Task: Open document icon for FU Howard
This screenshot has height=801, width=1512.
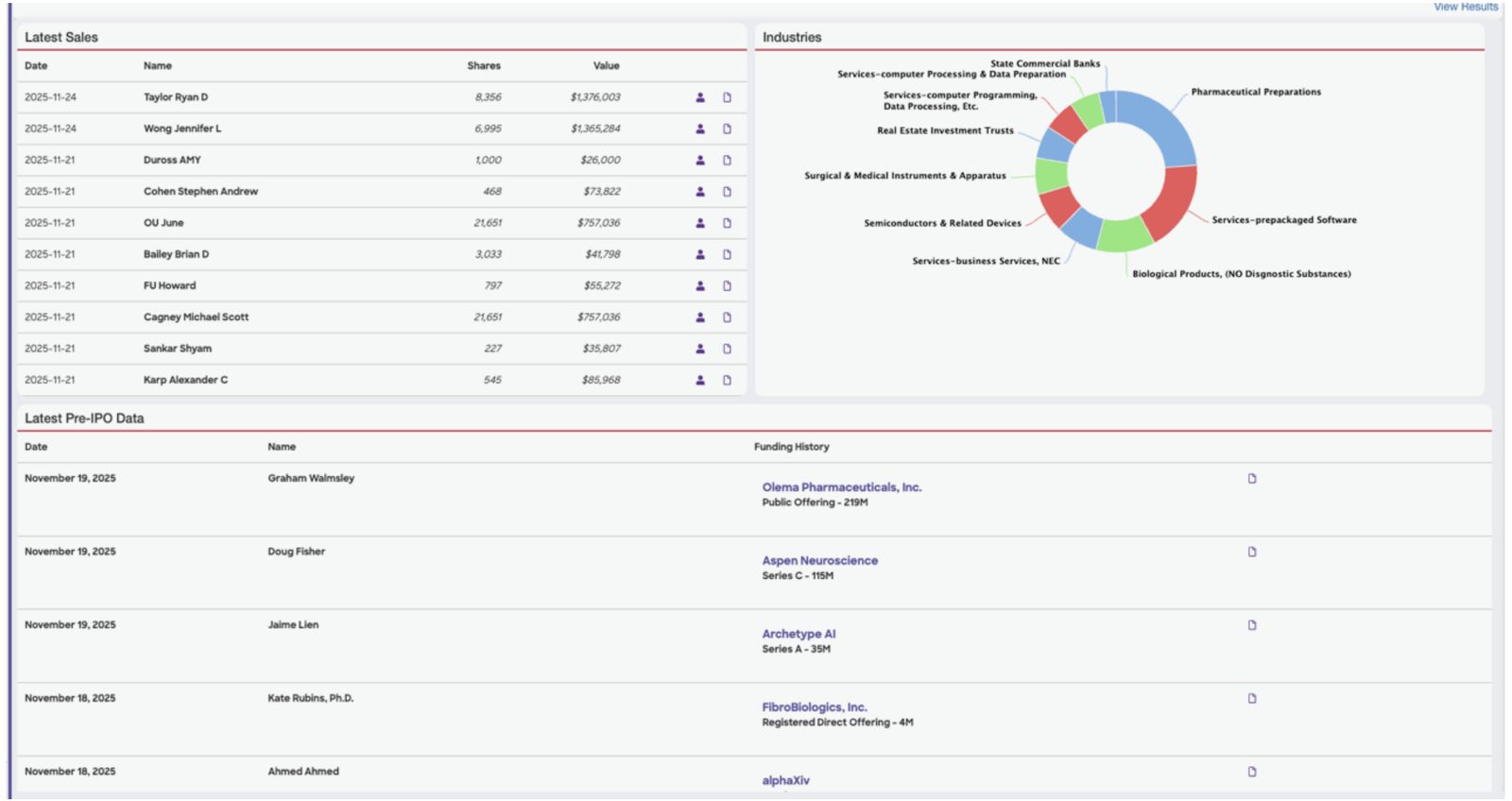Action: coord(727,285)
